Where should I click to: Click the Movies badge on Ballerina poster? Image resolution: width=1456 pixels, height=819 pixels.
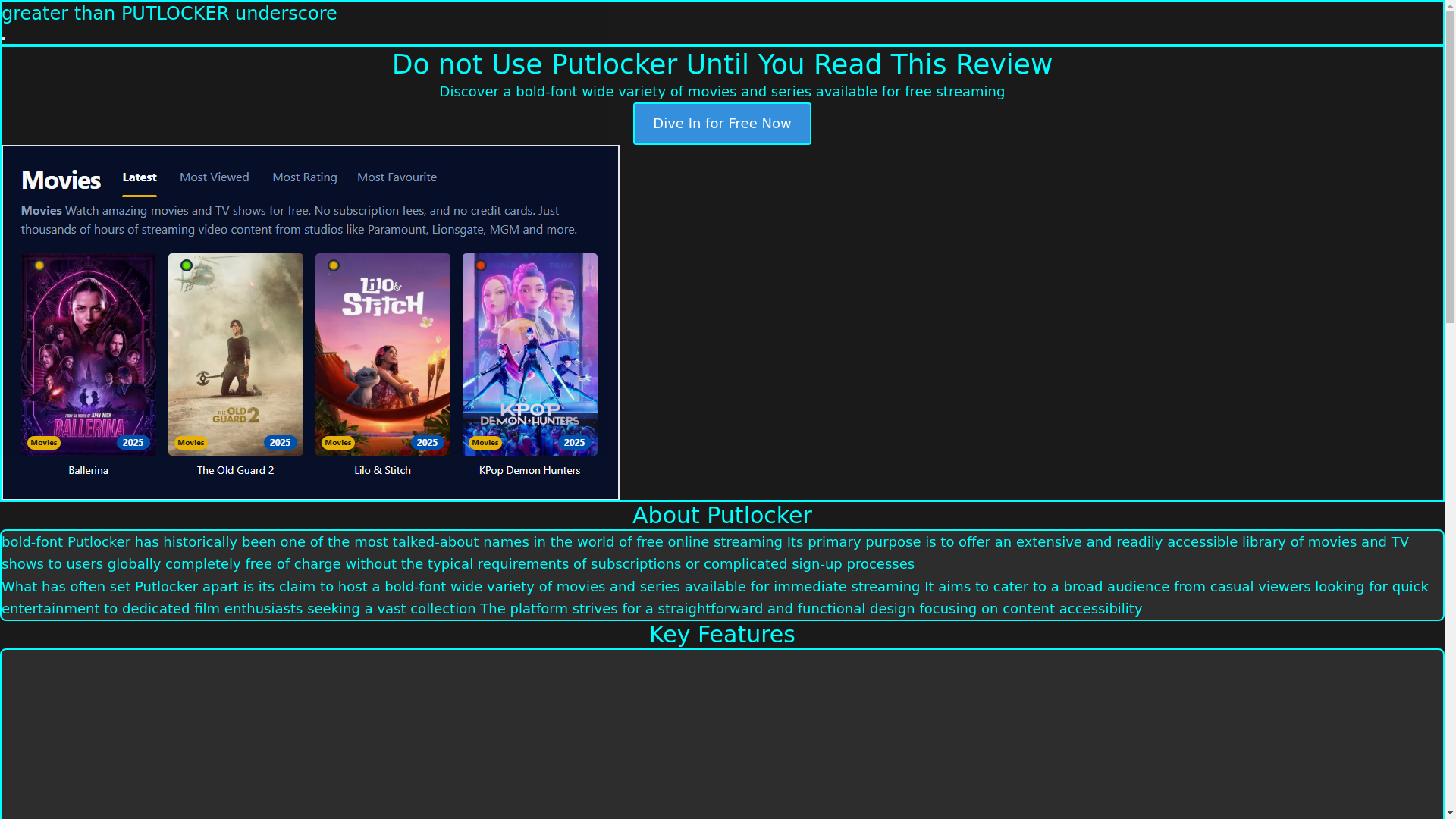(44, 443)
